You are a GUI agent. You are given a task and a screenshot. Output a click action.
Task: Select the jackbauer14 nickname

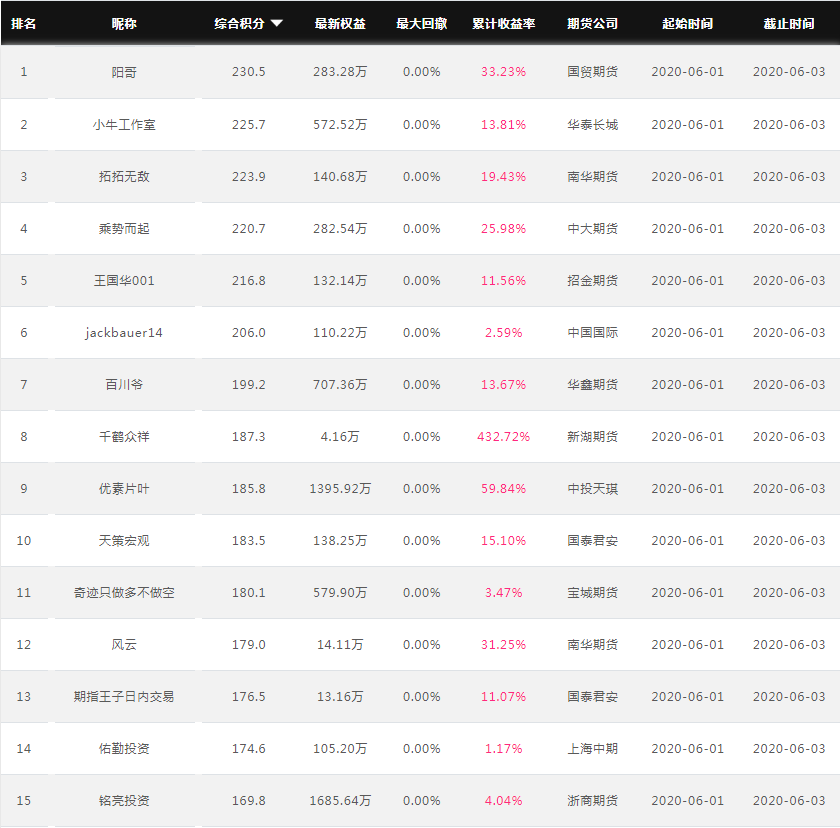tap(124, 333)
